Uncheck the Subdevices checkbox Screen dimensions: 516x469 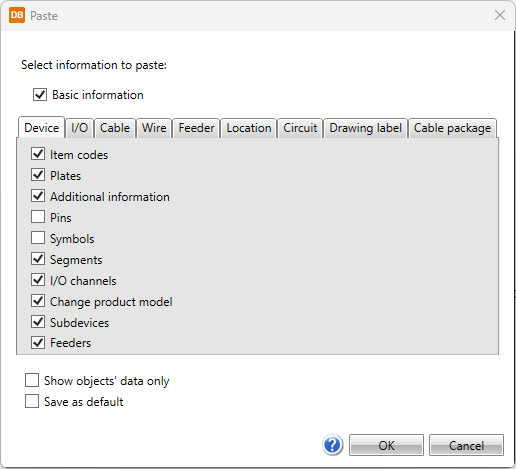(38, 322)
